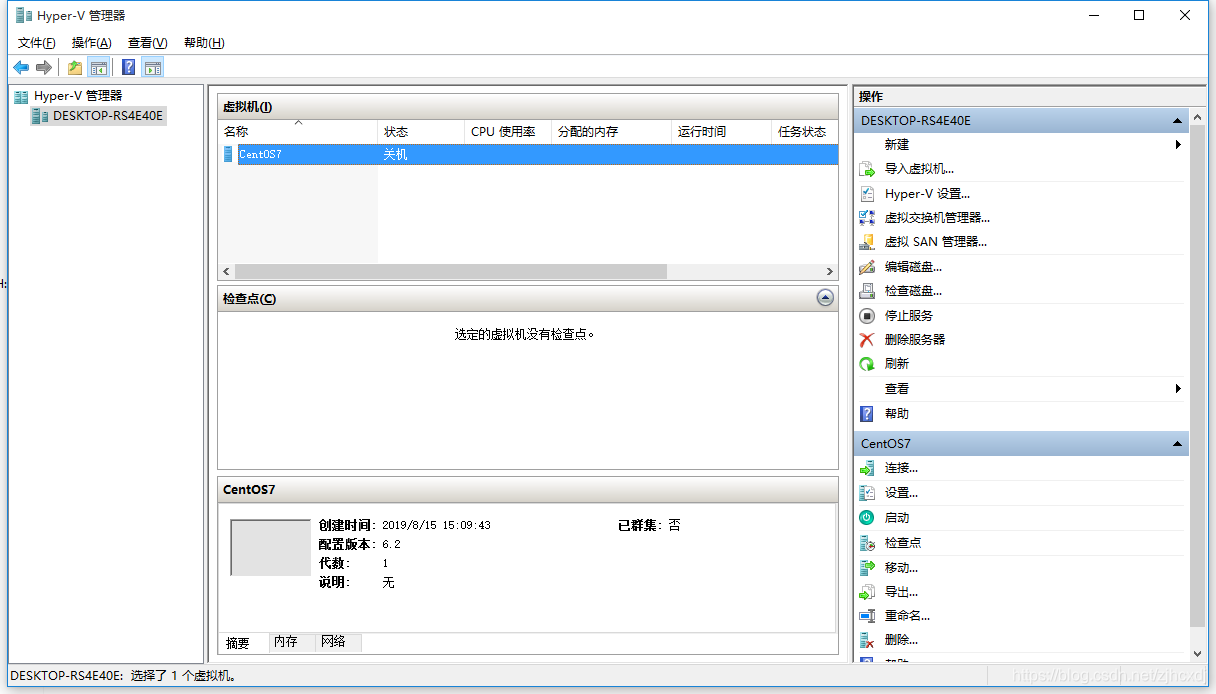Screen dimensions: 1216x694
Task: Open the 帮助(H) menu
Action: point(204,43)
